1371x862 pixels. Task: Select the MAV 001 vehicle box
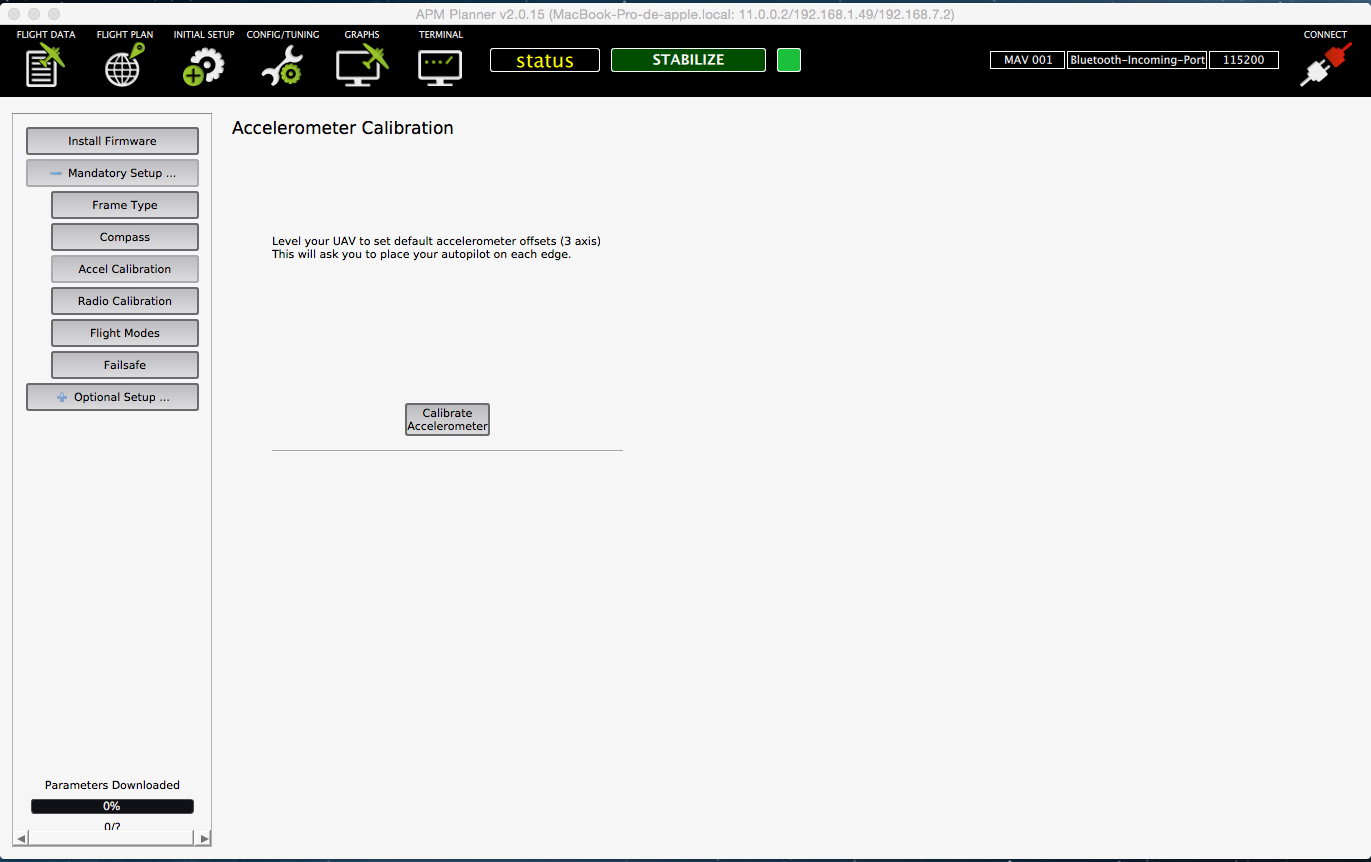click(1027, 60)
